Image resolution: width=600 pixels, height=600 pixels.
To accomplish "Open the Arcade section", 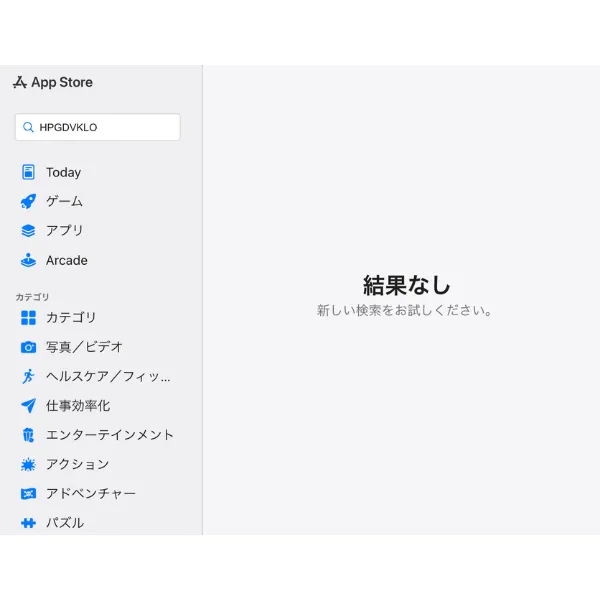I will [x=67, y=261].
